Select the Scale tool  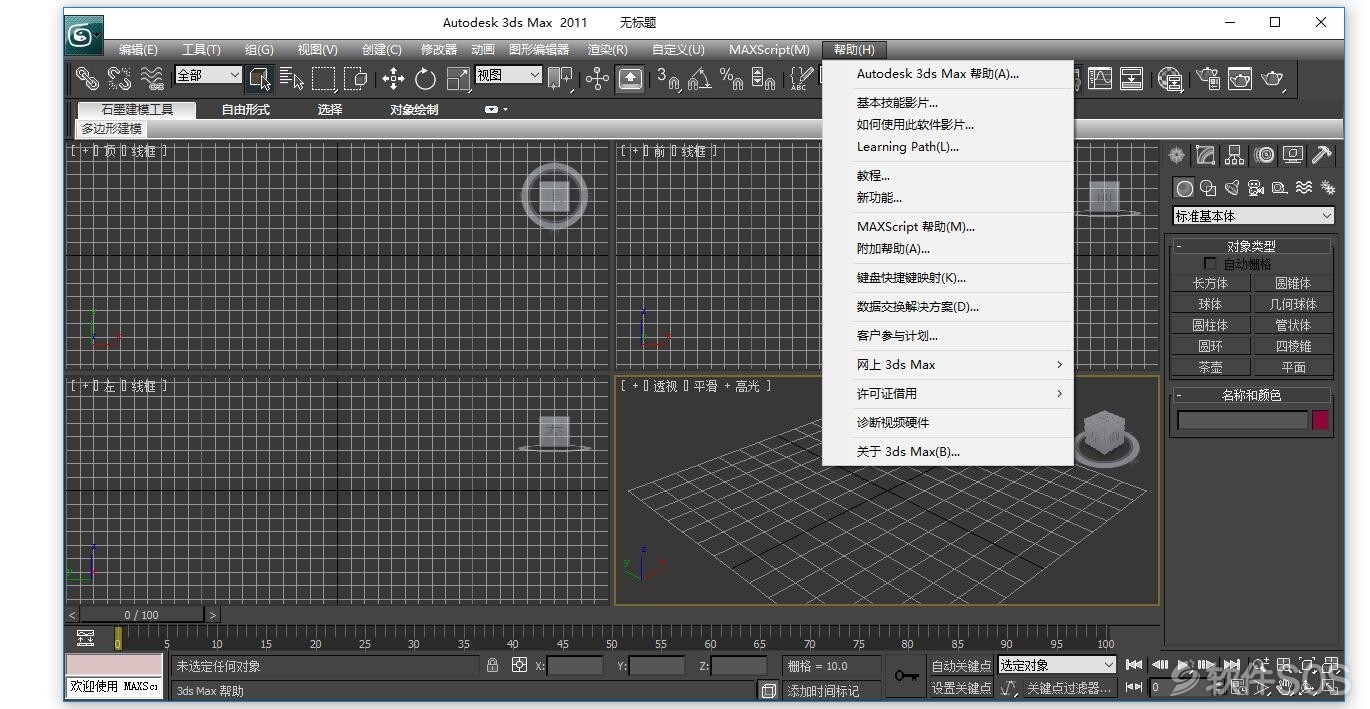tap(458, 78)
